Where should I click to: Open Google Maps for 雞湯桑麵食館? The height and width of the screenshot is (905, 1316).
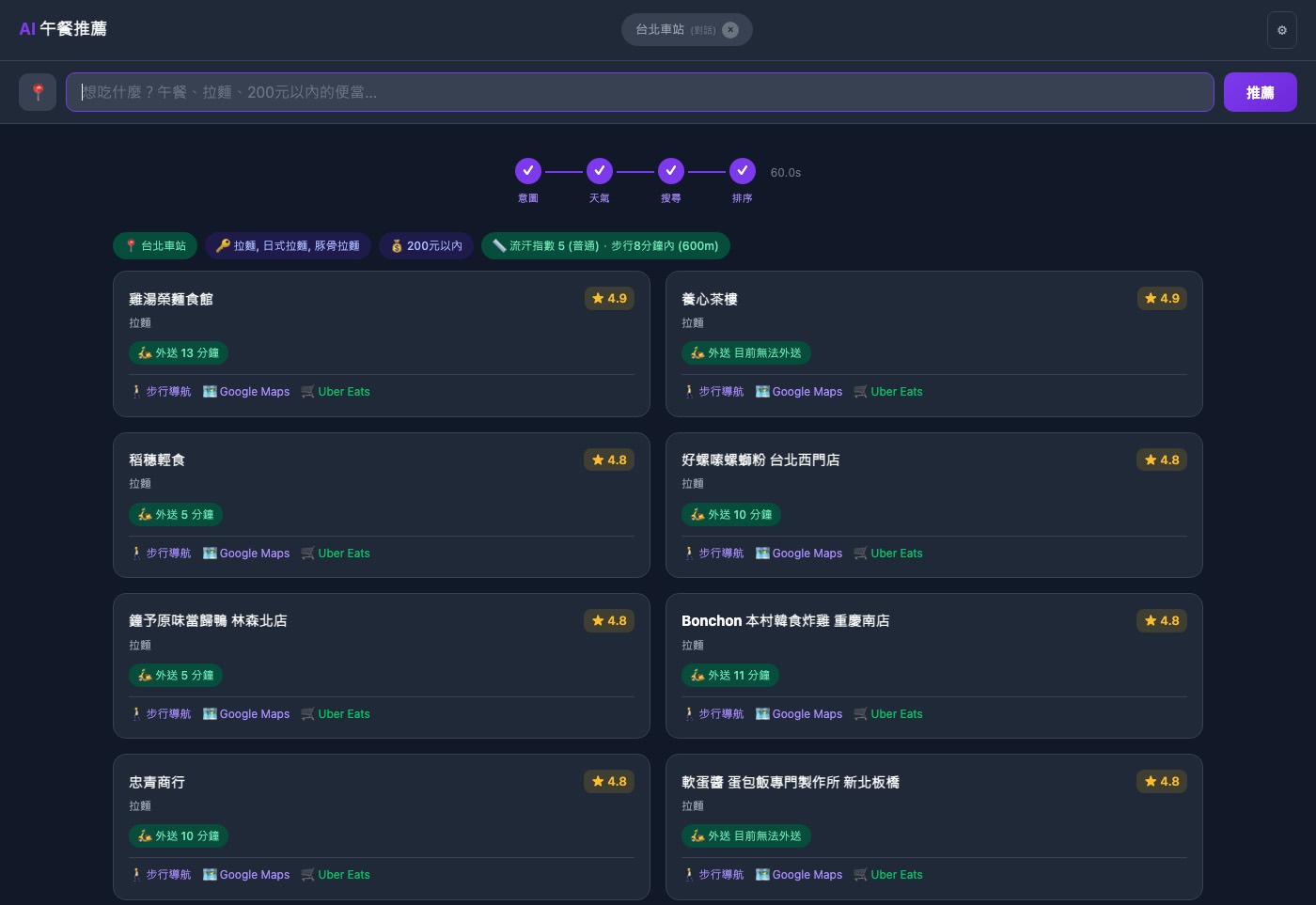246,392
